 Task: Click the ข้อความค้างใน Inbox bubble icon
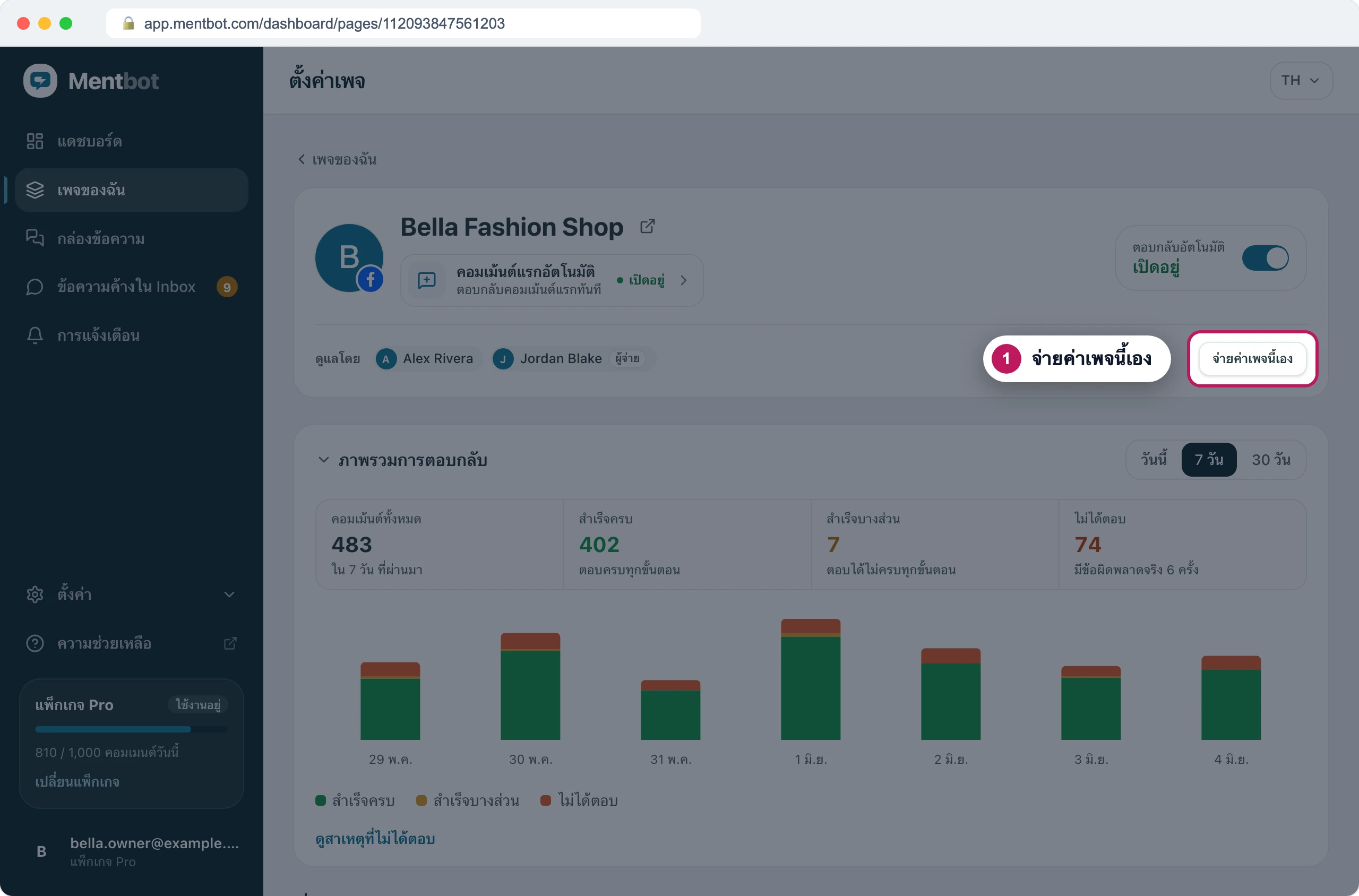[35, 286]
